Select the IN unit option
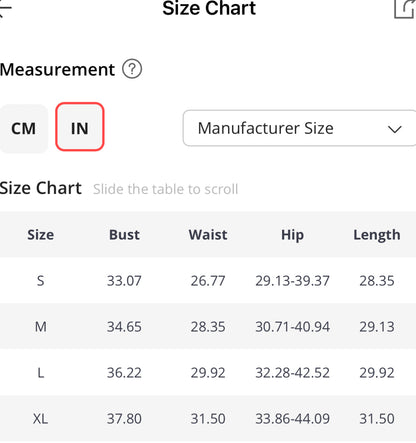 point(80,127)
